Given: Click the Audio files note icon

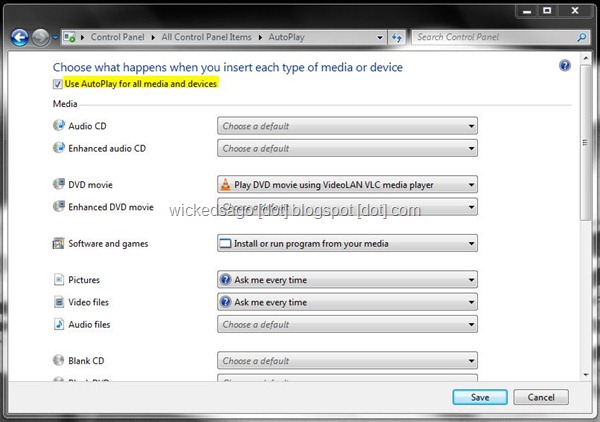Looking at the screenshot, I should [x=59, y=324].
